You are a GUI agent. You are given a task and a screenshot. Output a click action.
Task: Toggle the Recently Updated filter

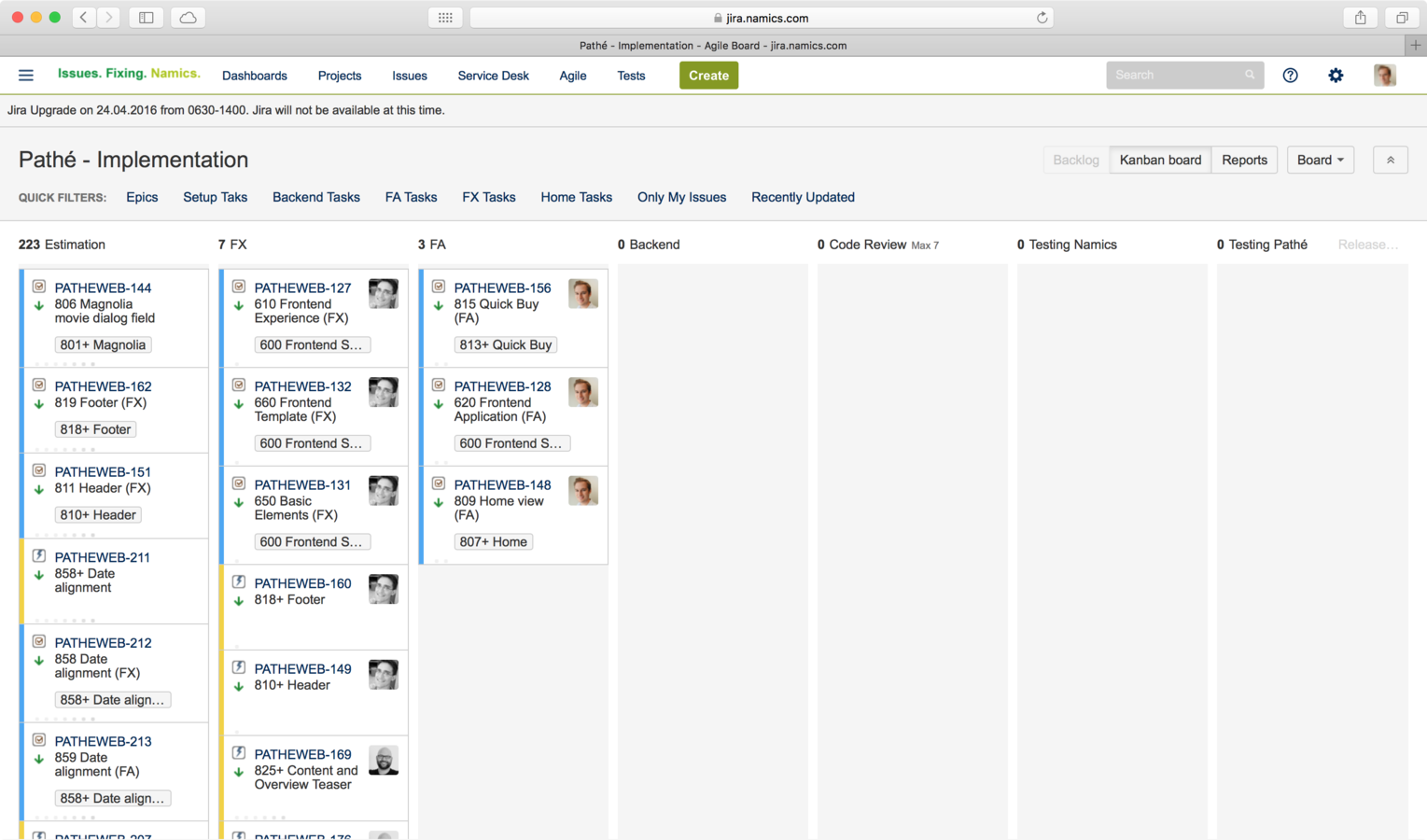[x=803, y=197]
